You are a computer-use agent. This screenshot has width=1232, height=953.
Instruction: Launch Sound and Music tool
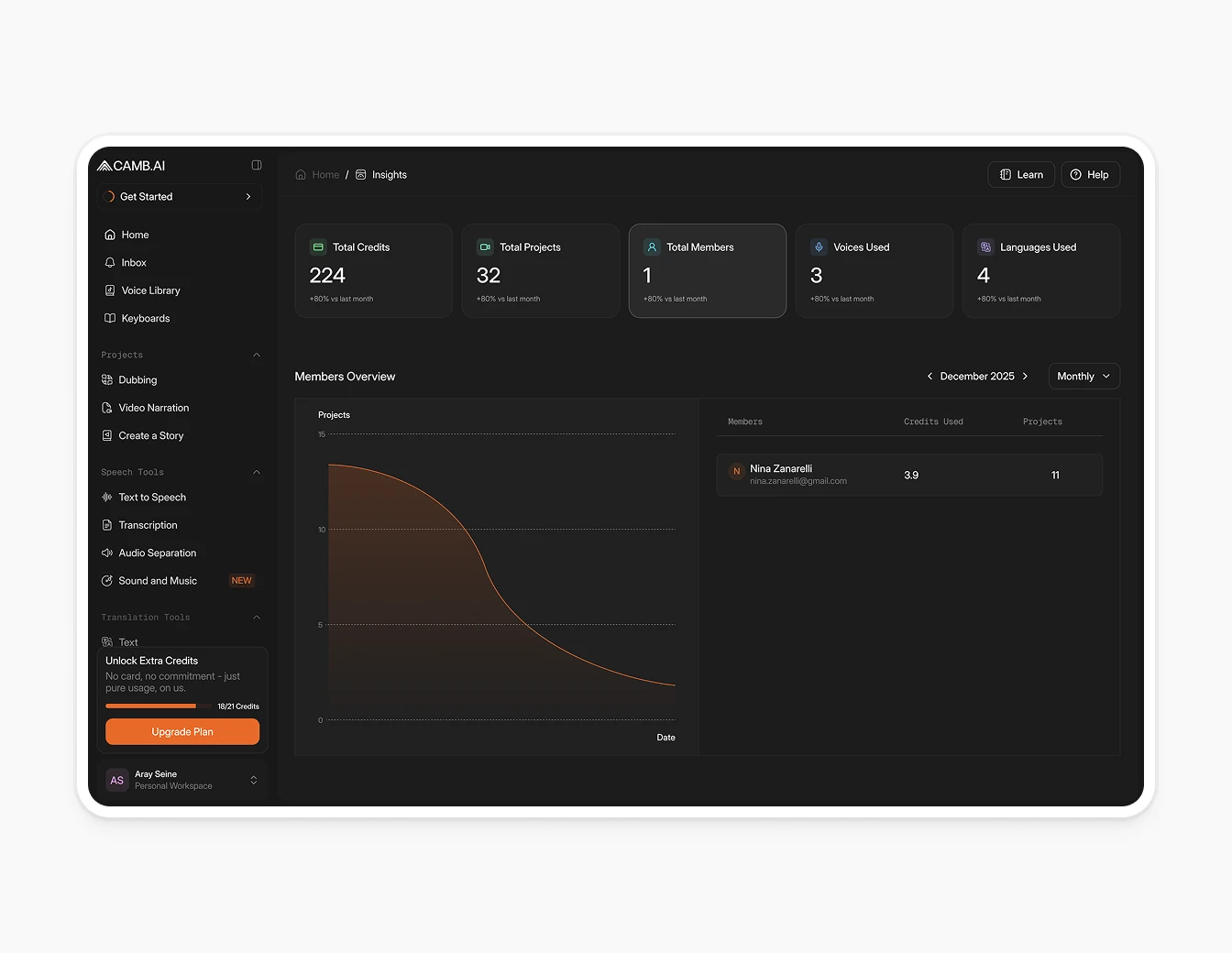(158, 580)
